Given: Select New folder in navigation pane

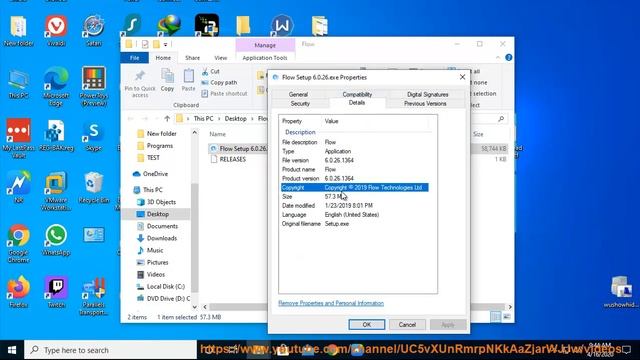Looking at the screenshot, I should click(157, 133).
